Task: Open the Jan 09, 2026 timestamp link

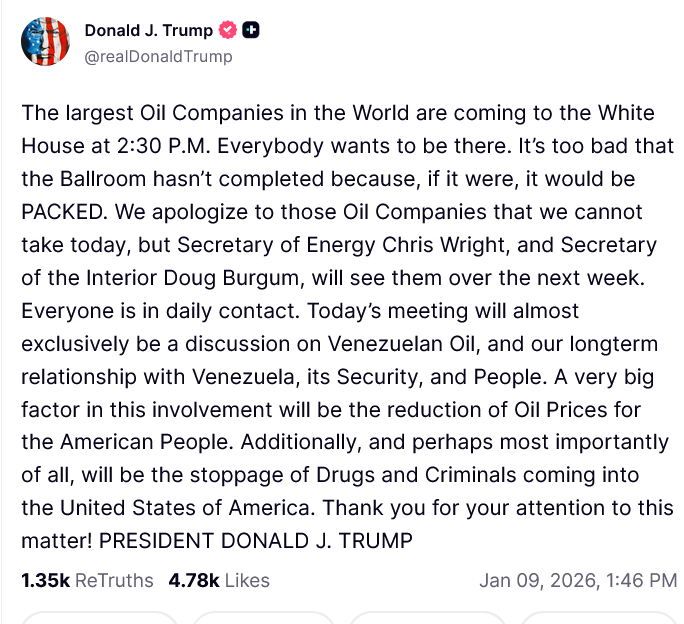Action: tap(578, 580)
